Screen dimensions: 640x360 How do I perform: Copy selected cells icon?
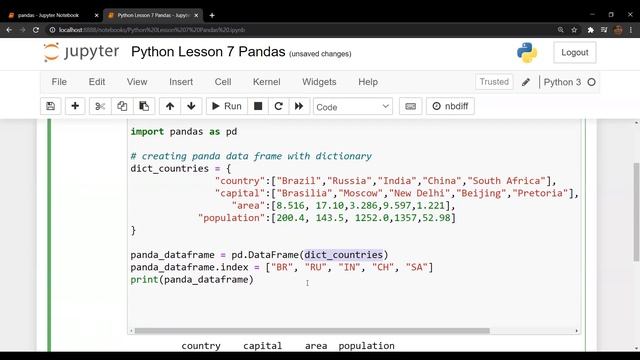pos(122,106)
